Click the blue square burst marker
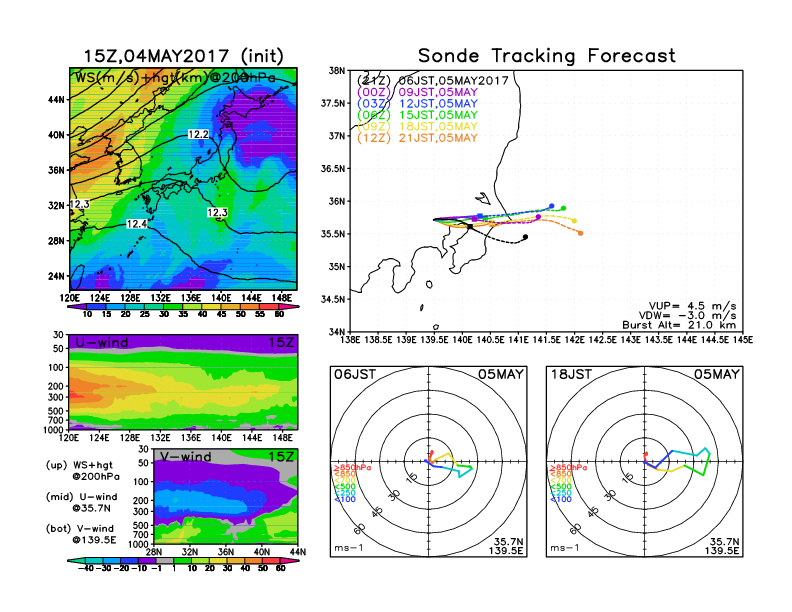Screen dimensions: 792x612 [480, 216]
